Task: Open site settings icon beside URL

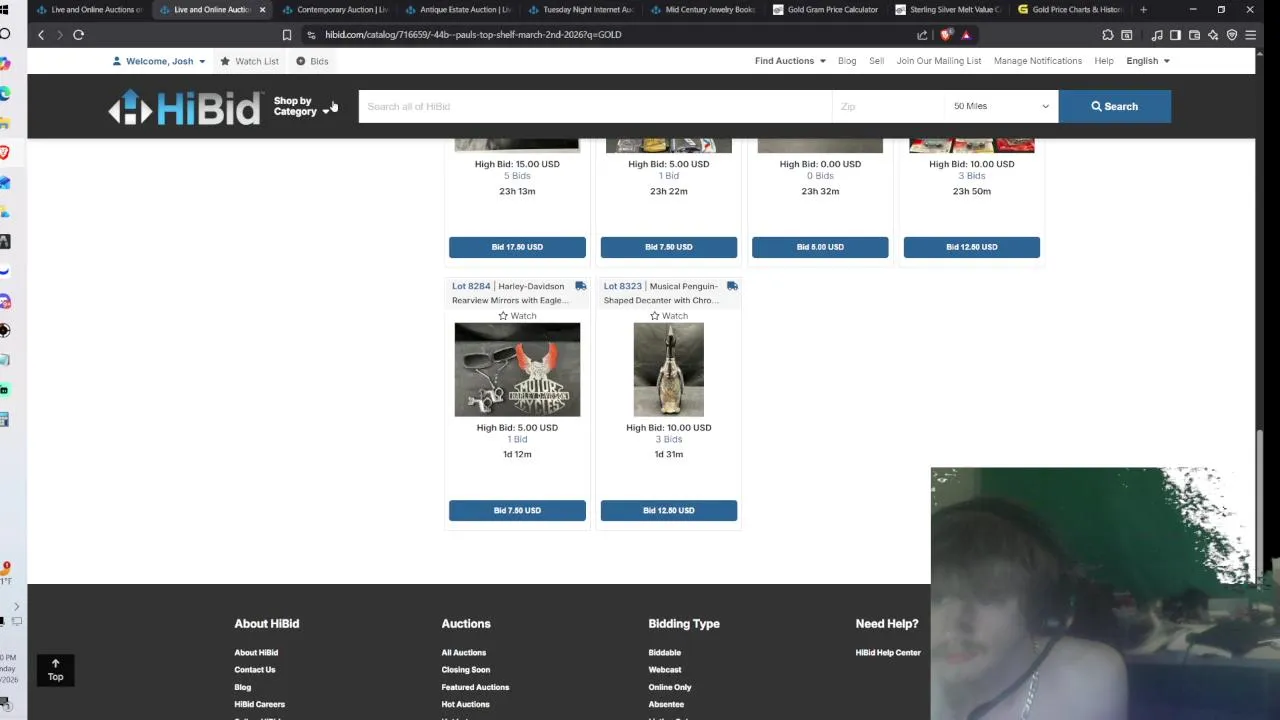Action: [311, 34]
